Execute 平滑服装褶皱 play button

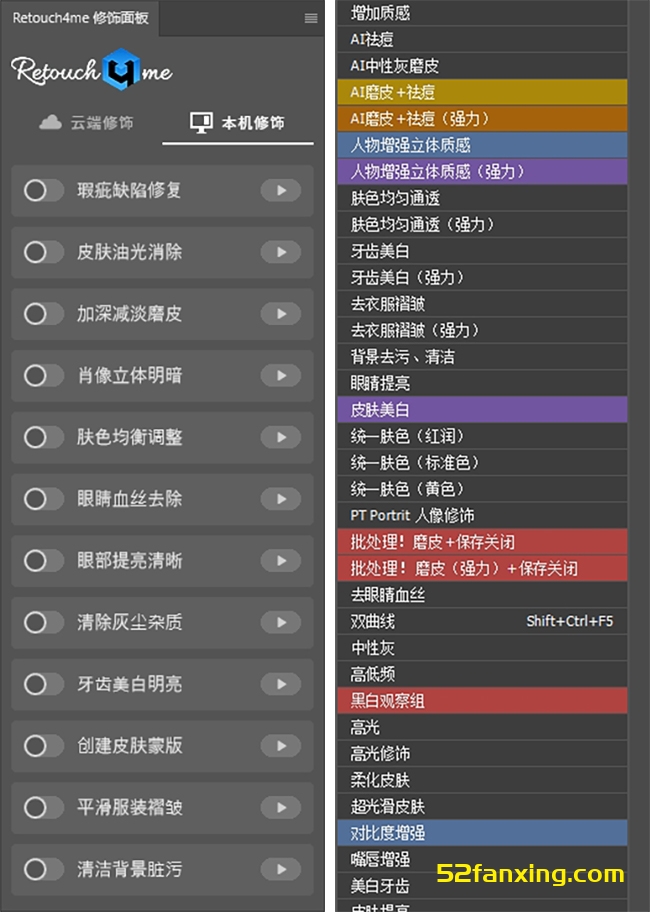coord(281,808)
